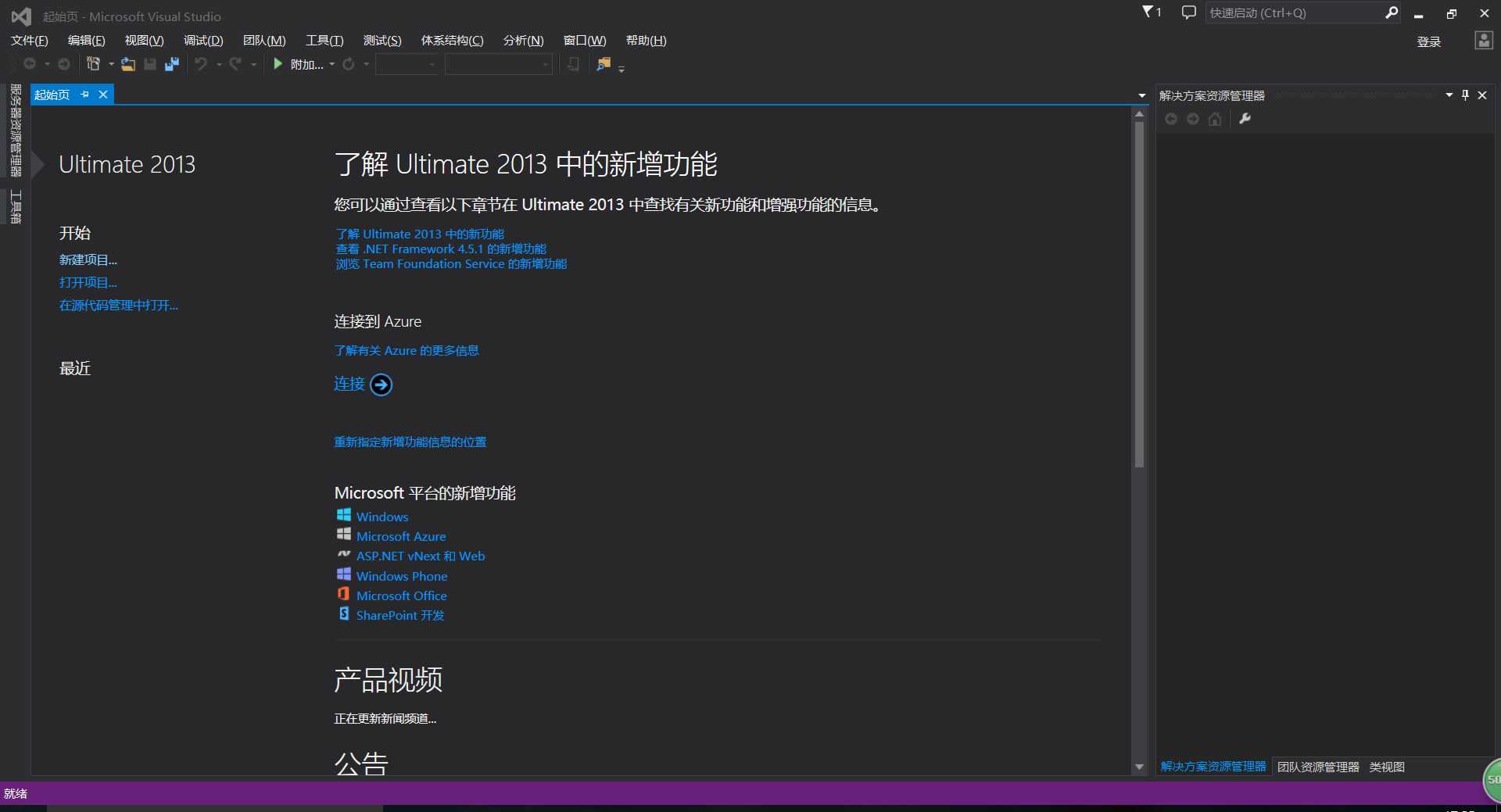Click Solution Explorer Forward icon
Viewport: 1501px width, 812px height.
(1193, 119)
